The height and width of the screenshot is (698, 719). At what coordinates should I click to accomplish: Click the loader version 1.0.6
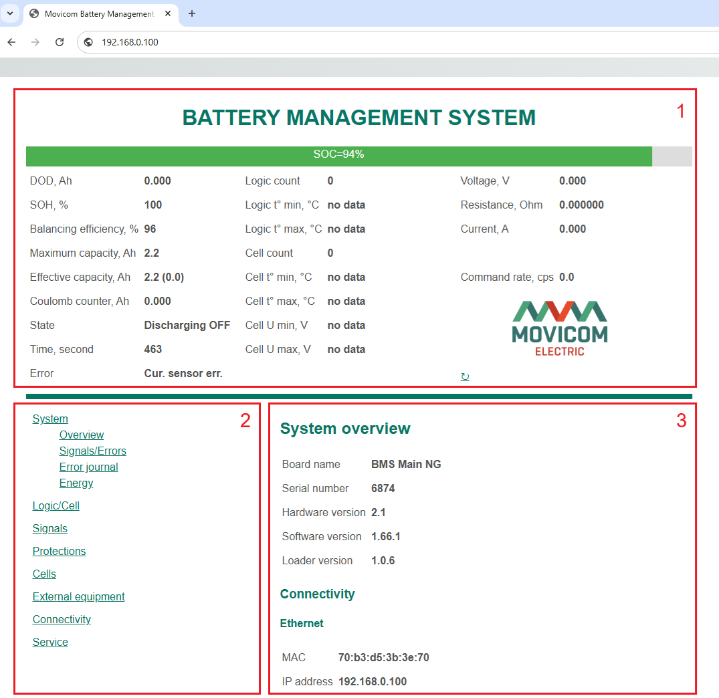[x=383, y=560]
